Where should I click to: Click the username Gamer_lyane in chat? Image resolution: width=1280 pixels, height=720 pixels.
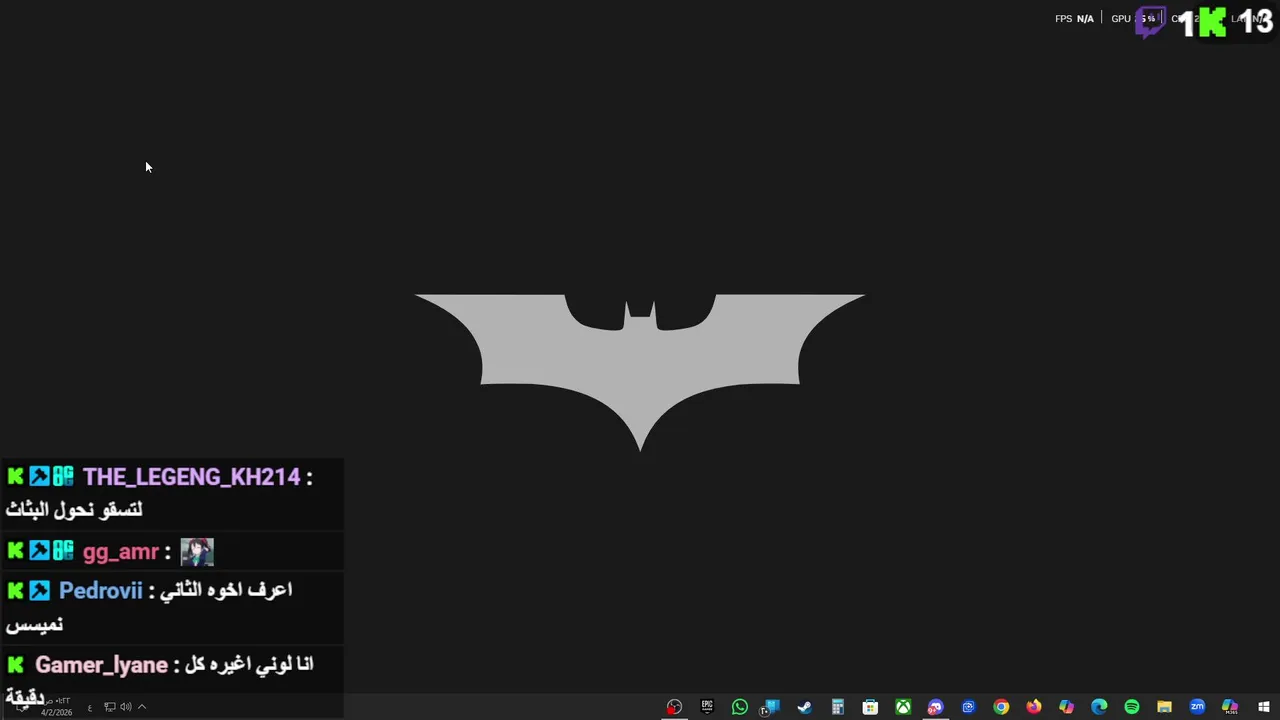pos(101,665)
